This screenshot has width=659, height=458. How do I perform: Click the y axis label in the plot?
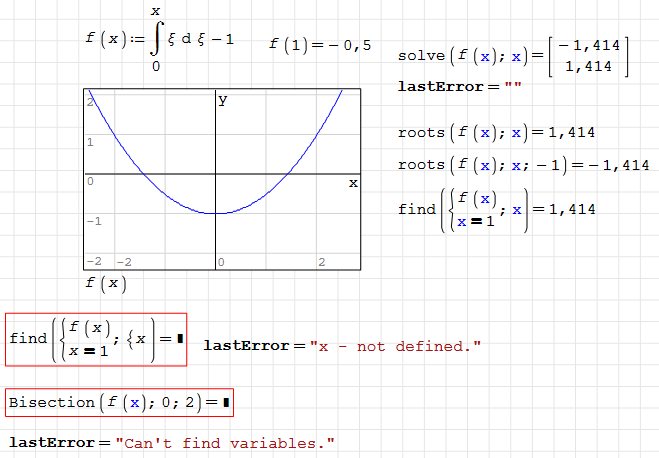click(222, 99)
